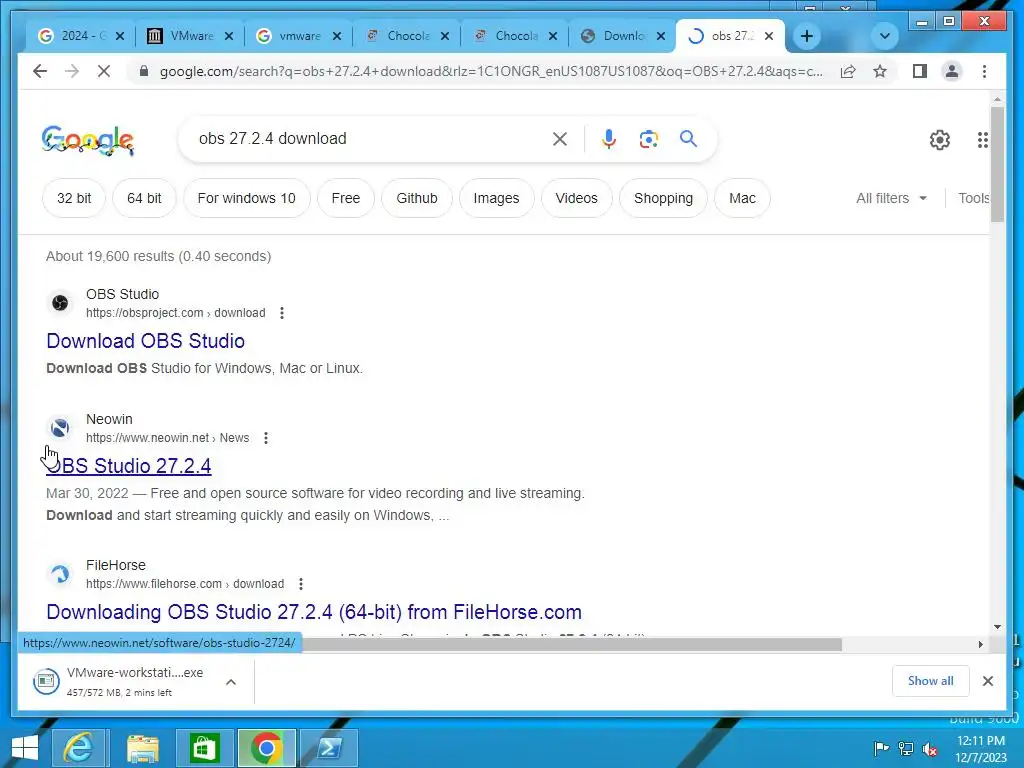Open more options for FileHorse result
The image size is (1024, 768).
(x=300, y=584)
